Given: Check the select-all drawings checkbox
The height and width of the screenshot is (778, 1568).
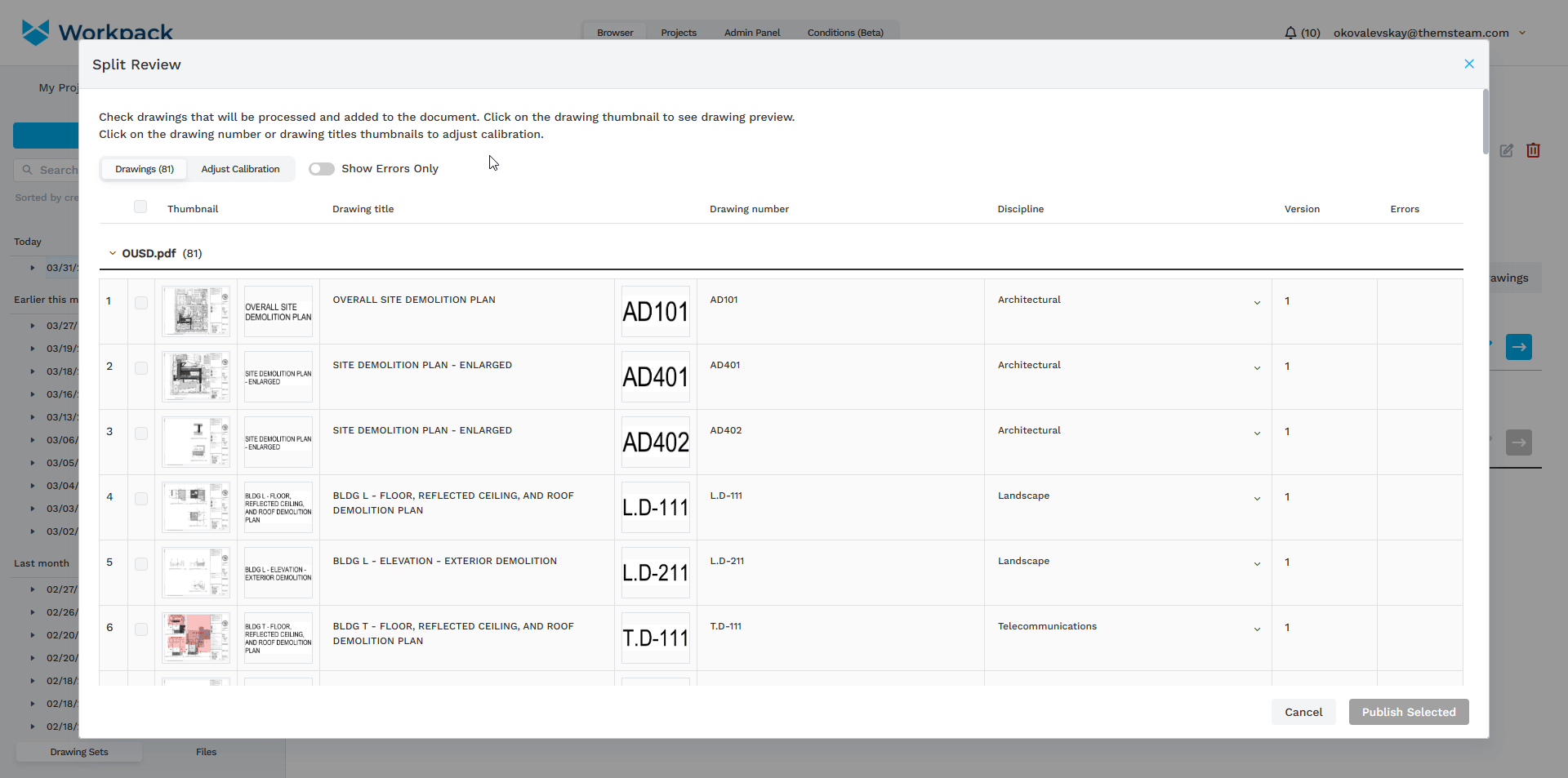Looking at the screenshot, I should pos(140,207).
